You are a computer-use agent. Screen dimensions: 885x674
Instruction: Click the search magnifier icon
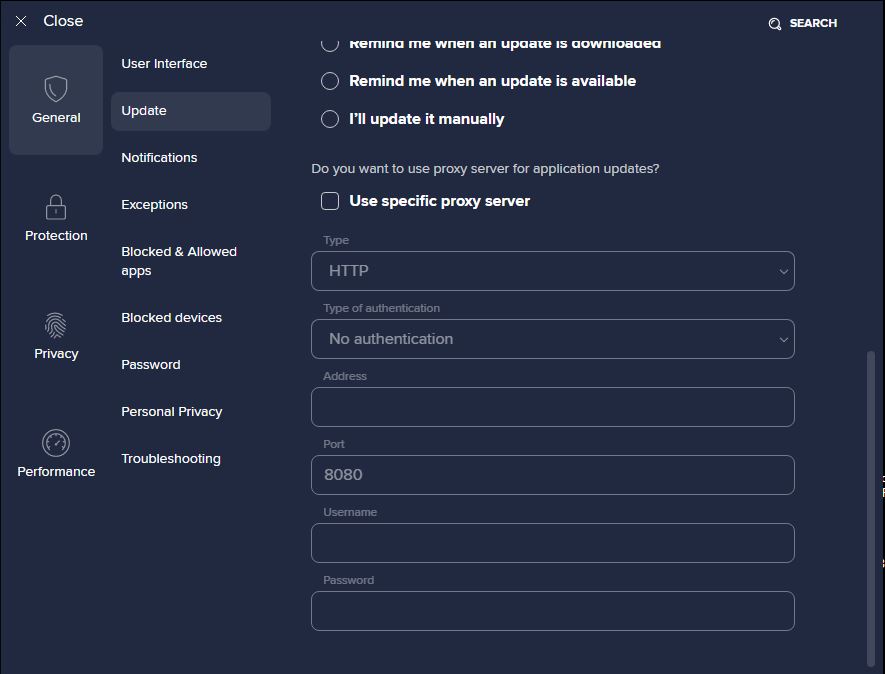coord(774,24)
